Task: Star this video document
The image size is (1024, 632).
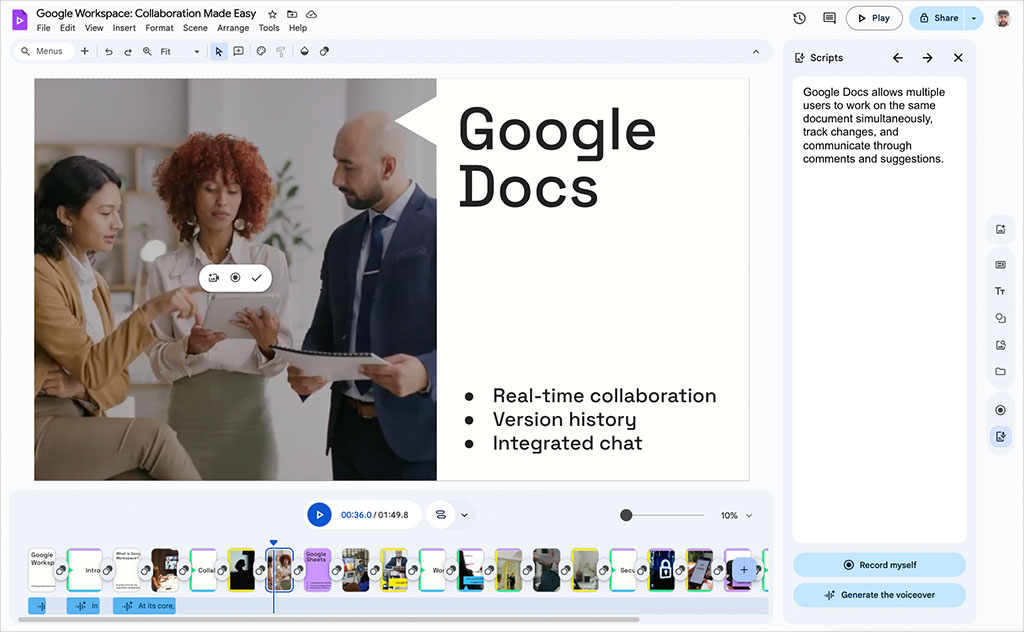Action: tap(272, 14)
